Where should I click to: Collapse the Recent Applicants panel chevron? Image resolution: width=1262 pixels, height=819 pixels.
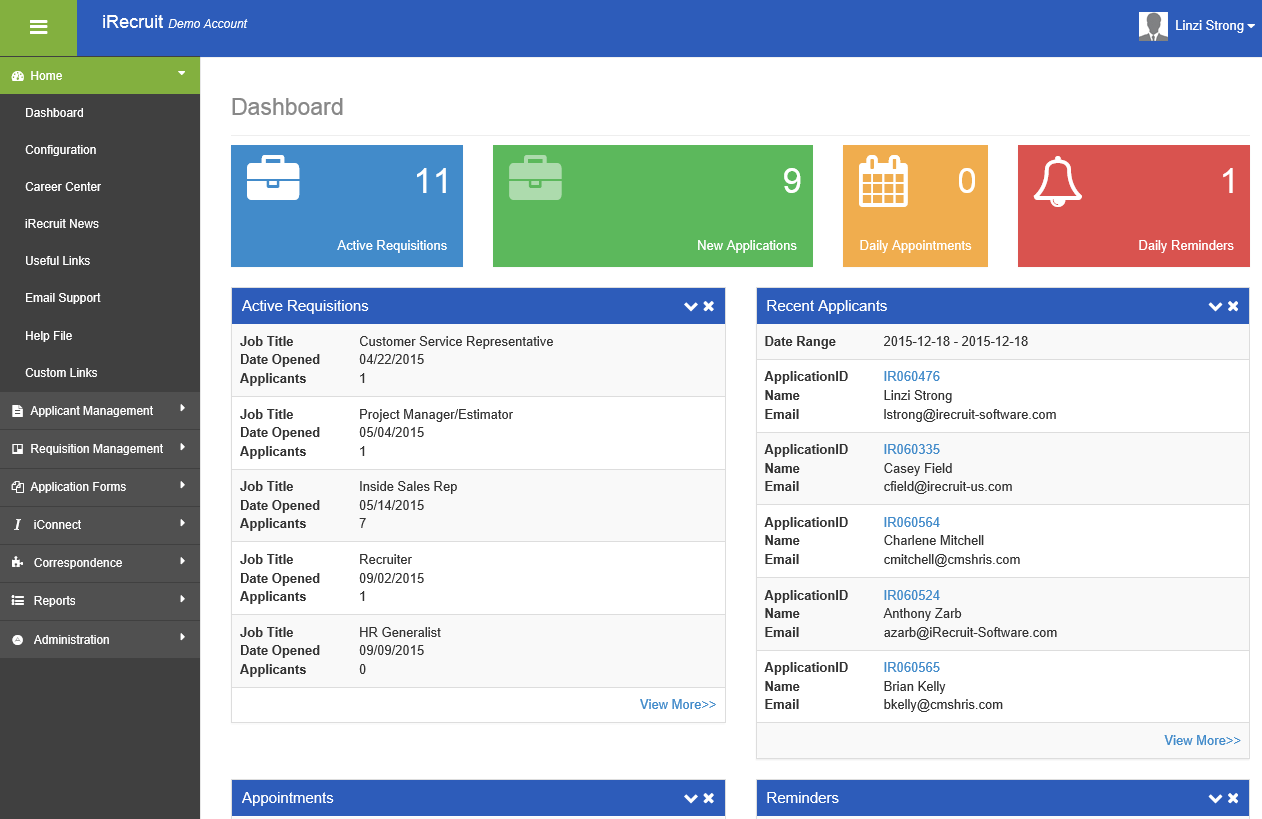(x=1215, y=306)
